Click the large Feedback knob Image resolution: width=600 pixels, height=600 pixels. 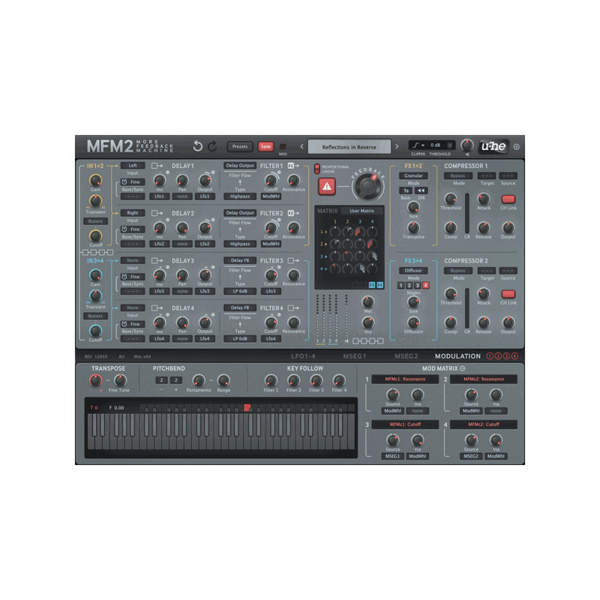(x=368, y=186)
